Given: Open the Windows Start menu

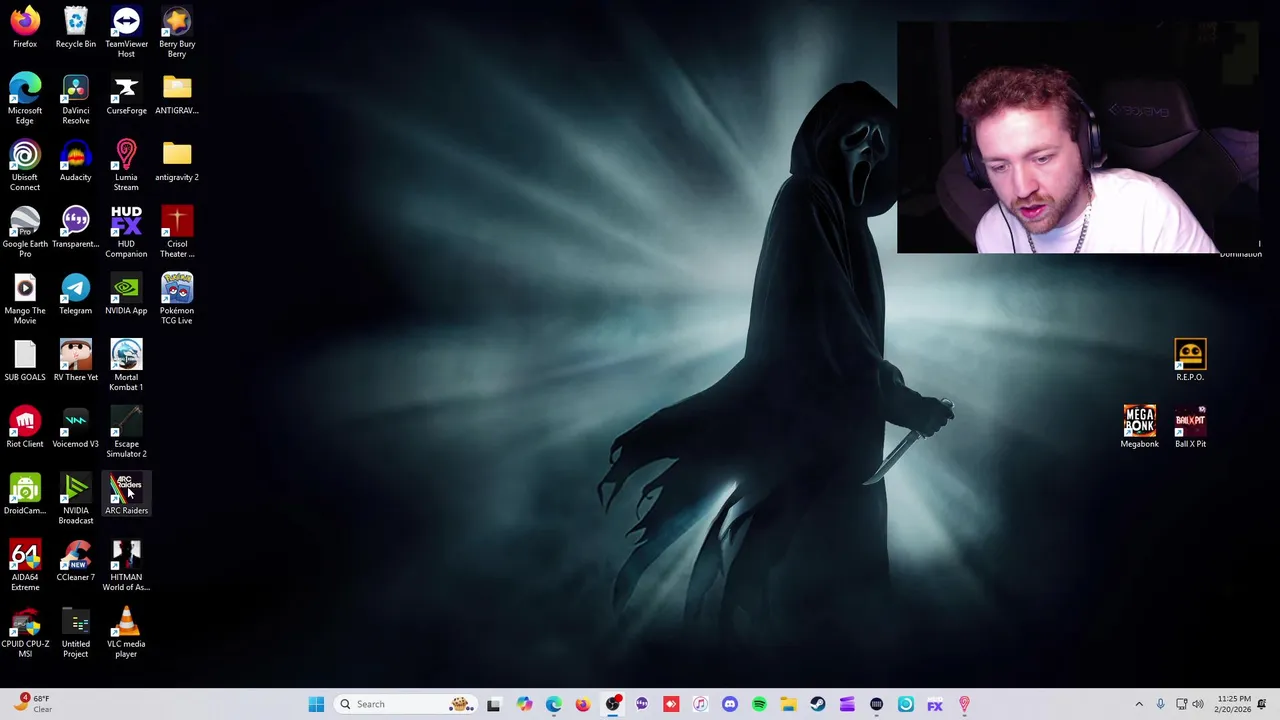Looking at the screenshot, I should 316,704.
